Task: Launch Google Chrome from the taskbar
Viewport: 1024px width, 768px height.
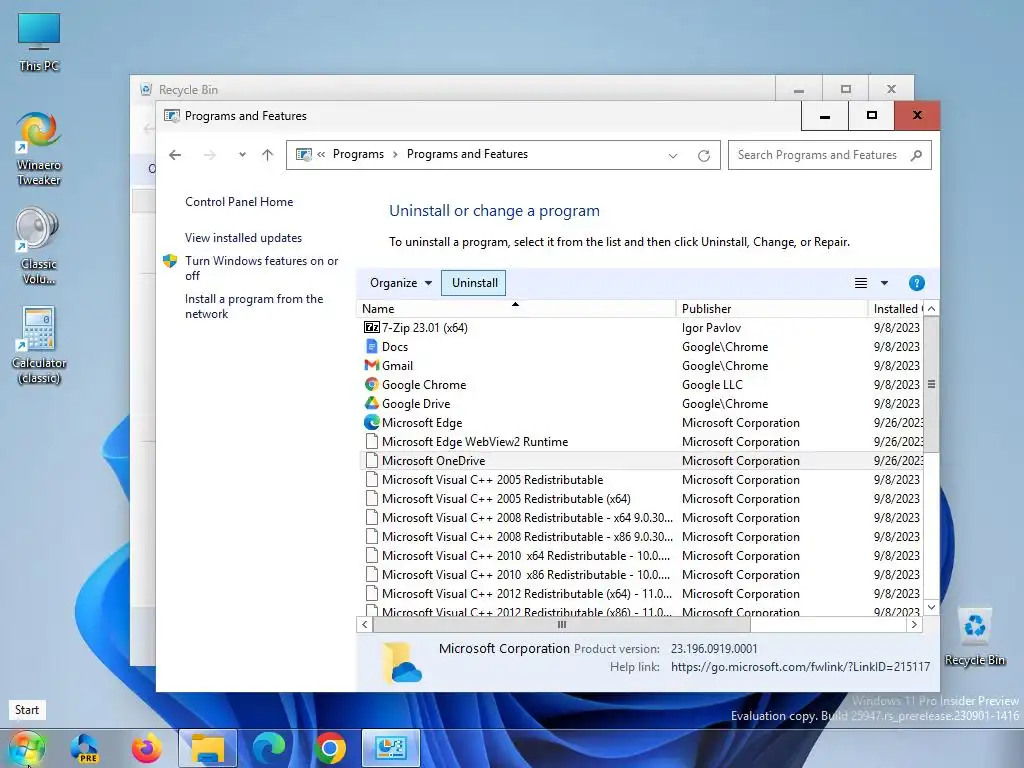Action: [x=330, y=748]
